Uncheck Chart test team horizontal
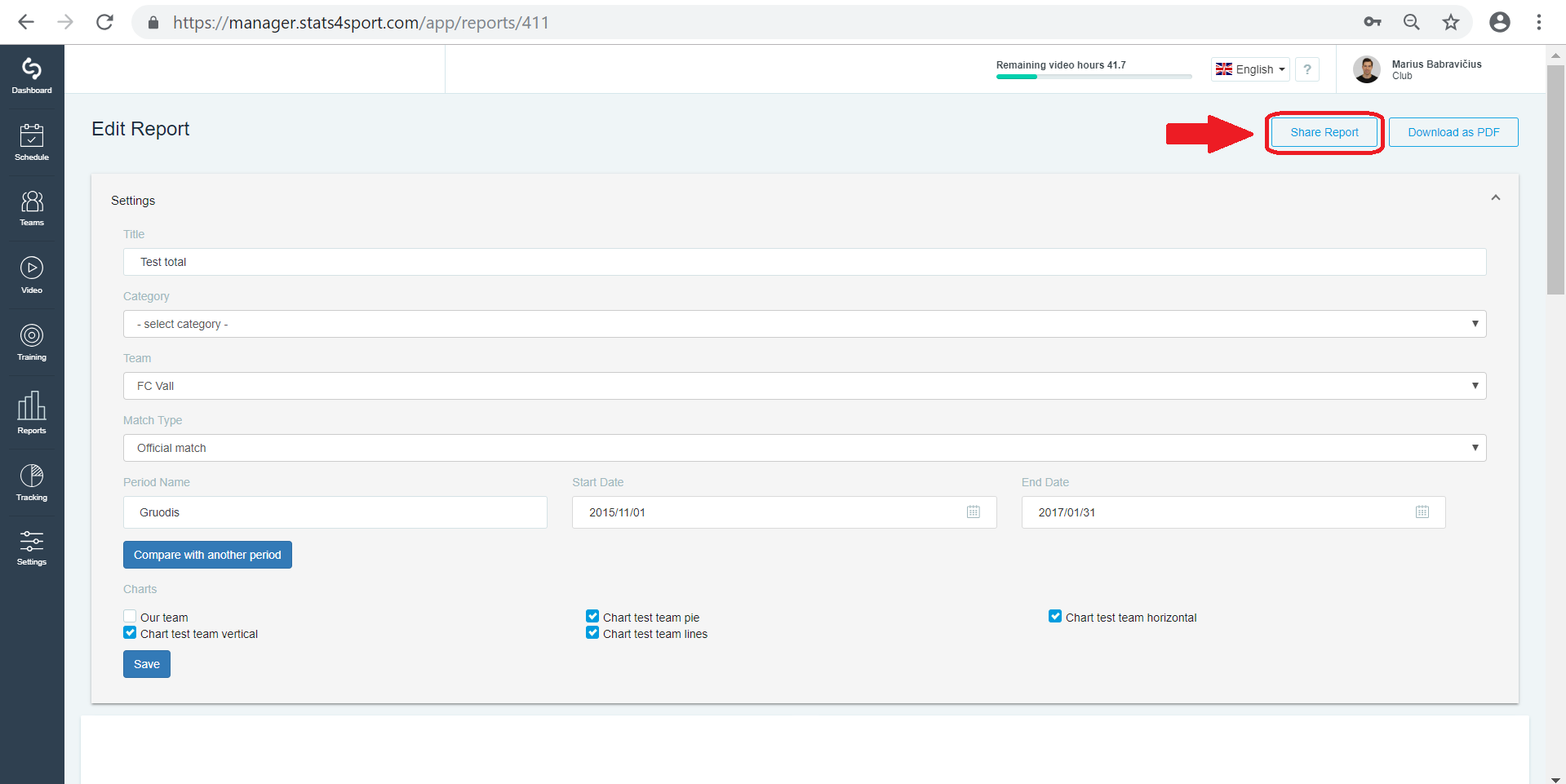1566x784 pixels. coord(1055,617)
